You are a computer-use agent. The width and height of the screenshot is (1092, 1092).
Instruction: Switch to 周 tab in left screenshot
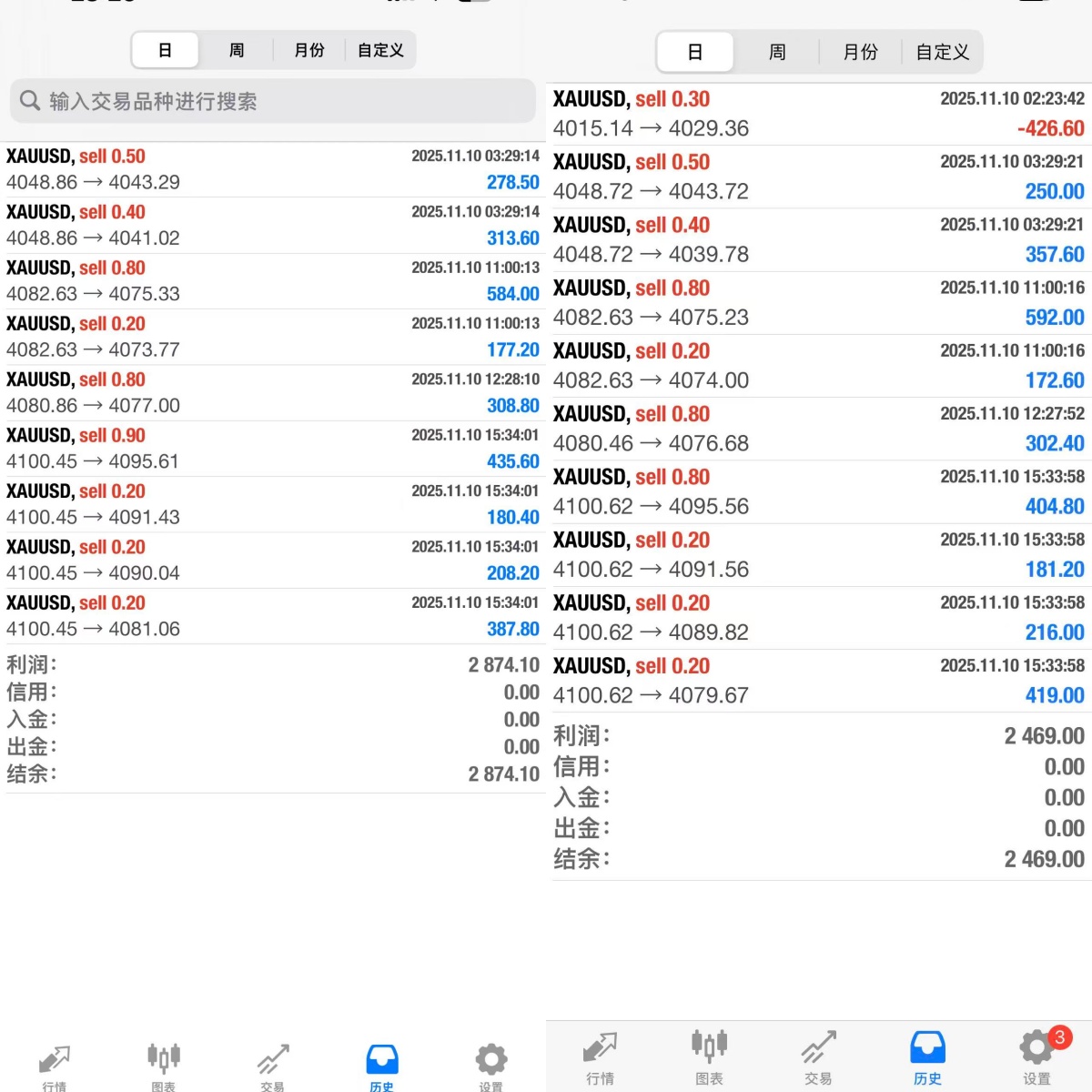[x=237, y=51]
